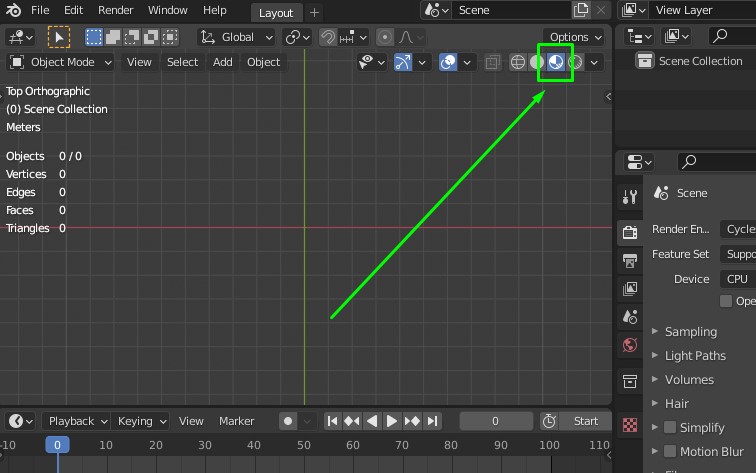Choose Subtract selection mode icon
Viewport: 756px width, 473px height.
[x=132, y=37]
